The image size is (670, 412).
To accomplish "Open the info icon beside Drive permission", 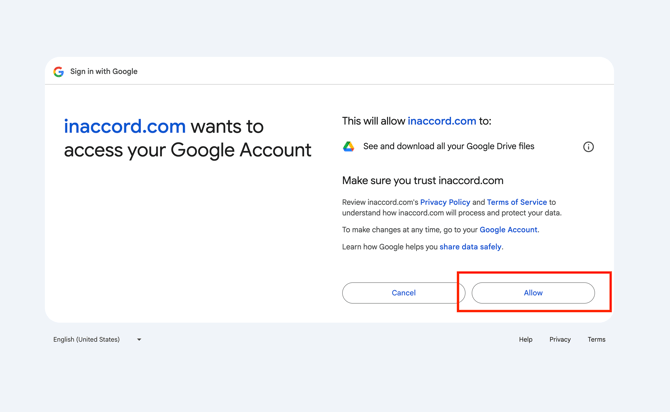I will (x=588, y=147).
